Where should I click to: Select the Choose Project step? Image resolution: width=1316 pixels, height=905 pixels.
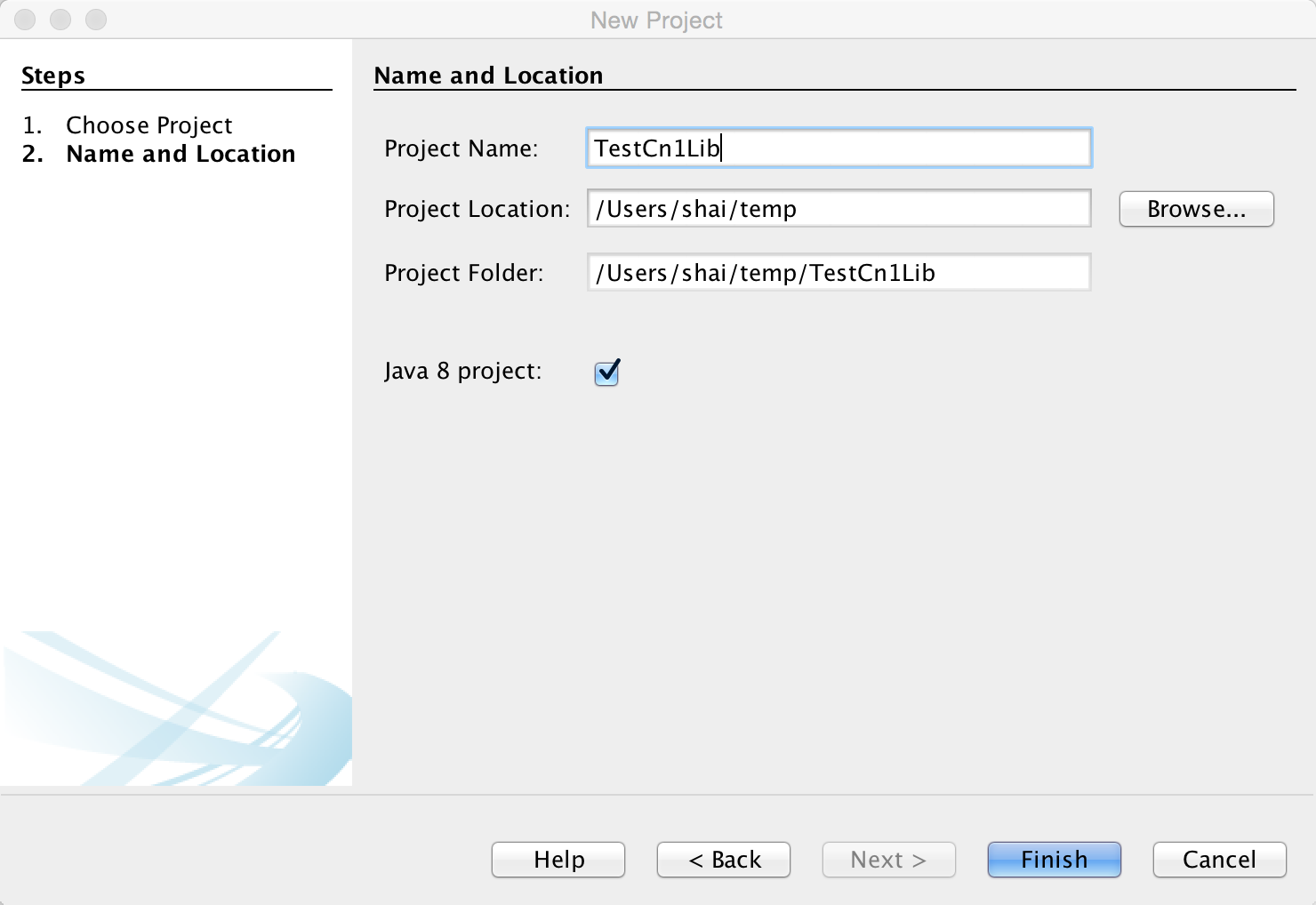pyautogui.click(x=148, y=125)
